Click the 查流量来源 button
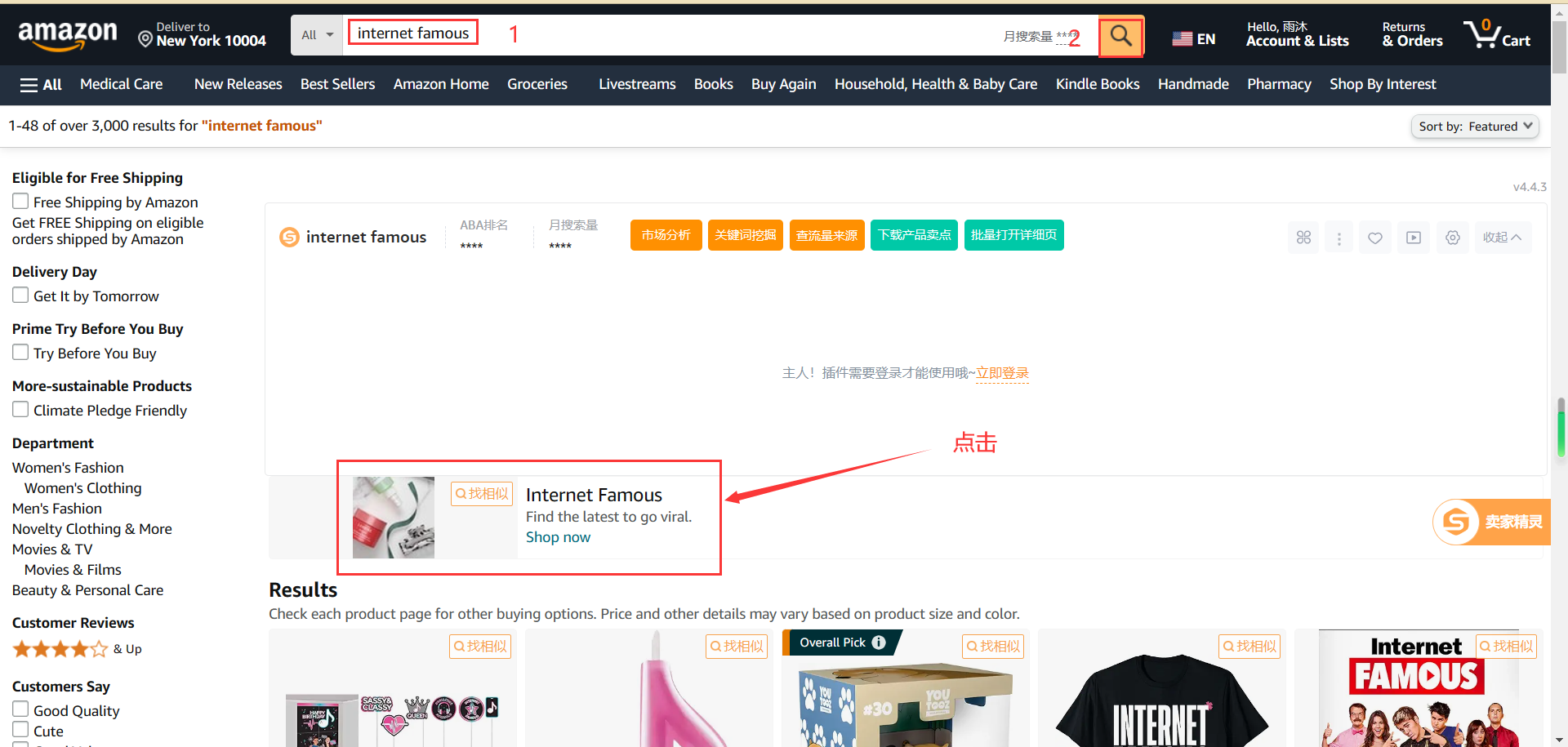The height and width of the screenshot is (747, 1568). [826, 235]
